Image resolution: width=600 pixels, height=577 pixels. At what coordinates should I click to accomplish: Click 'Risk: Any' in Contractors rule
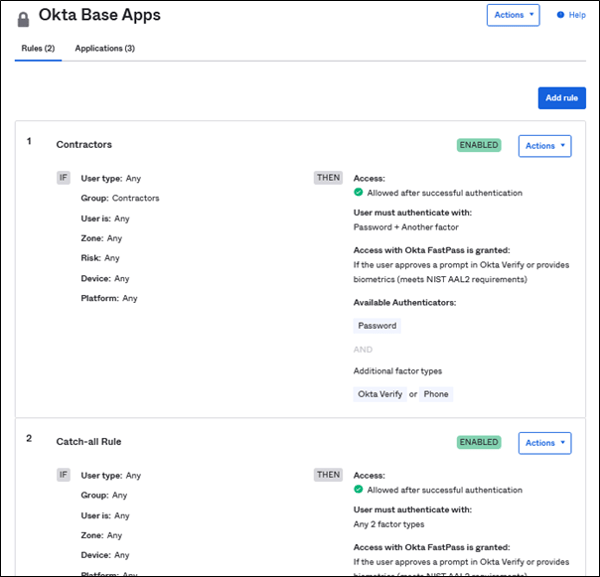[100, 258]
